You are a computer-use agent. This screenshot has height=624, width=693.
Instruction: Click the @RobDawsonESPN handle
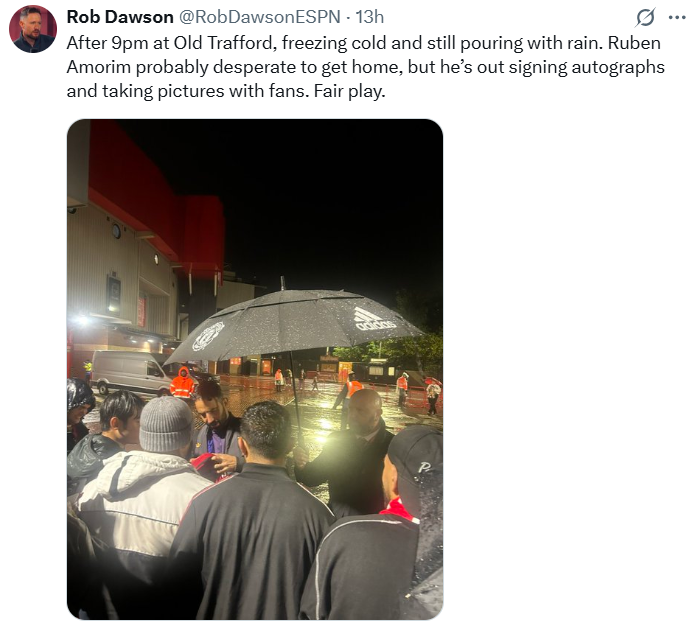click(259, 17)
